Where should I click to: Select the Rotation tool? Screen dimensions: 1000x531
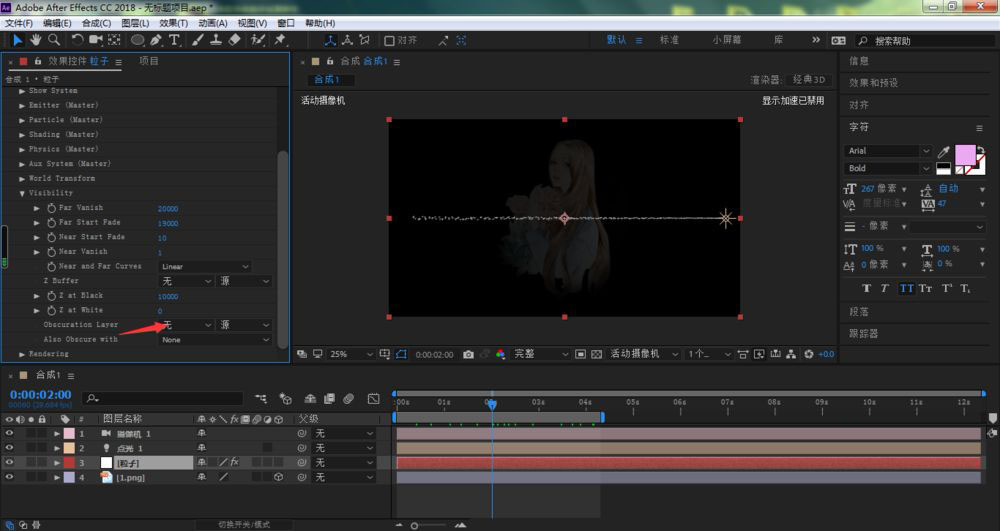point(77,40)
